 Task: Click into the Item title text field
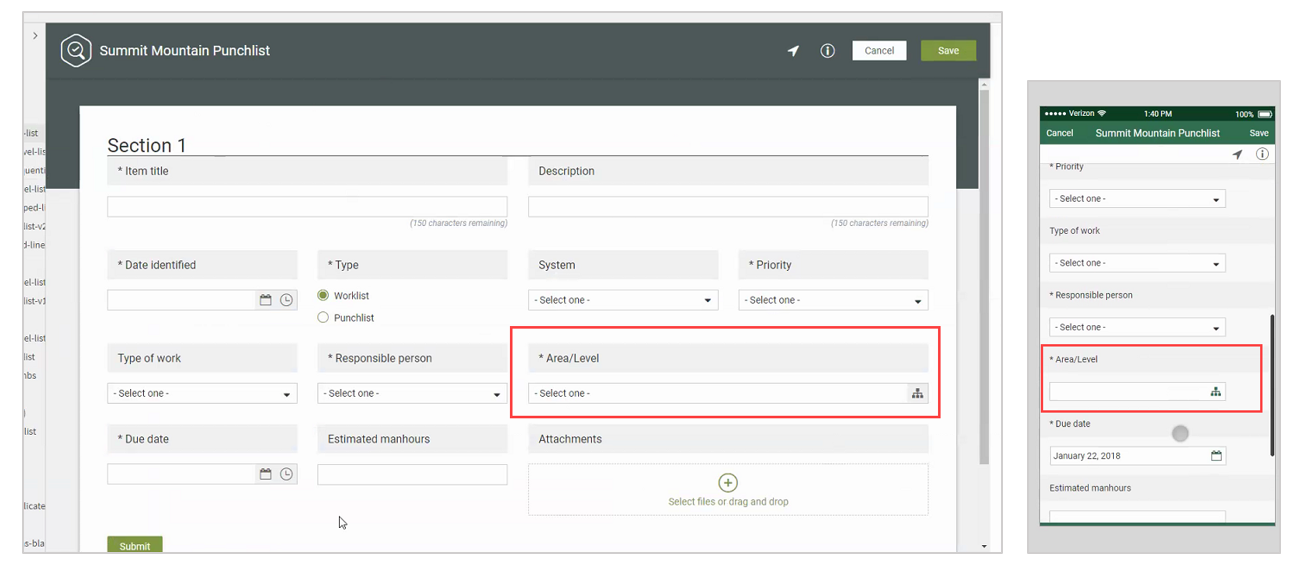307,207
